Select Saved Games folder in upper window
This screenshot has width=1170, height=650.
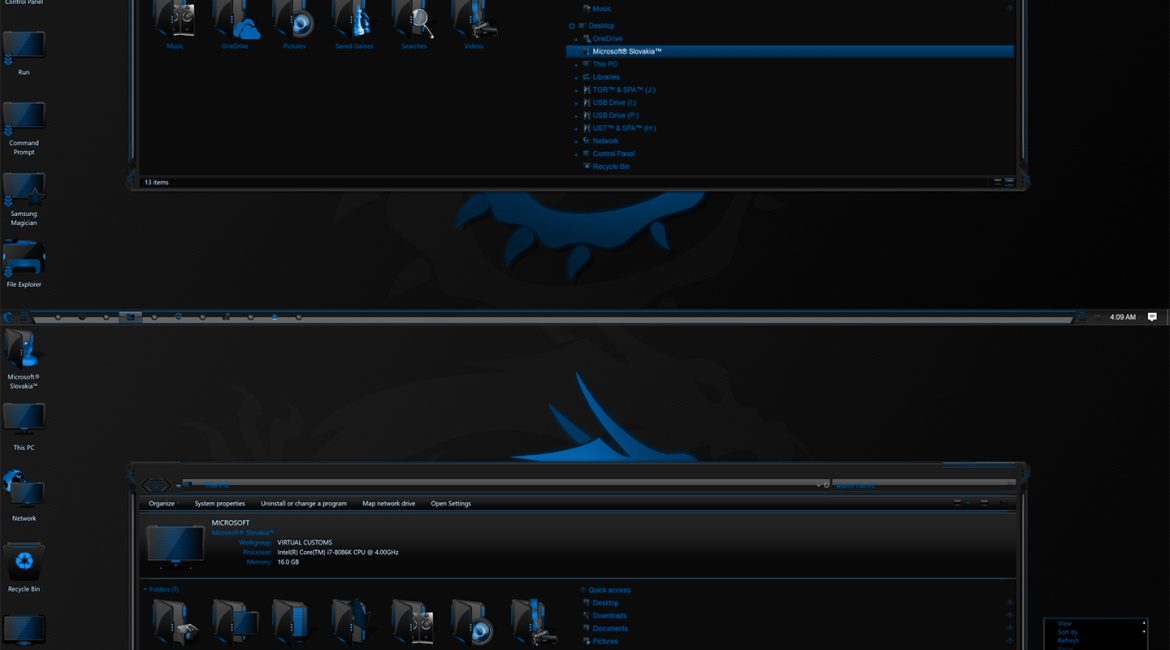click(x=354, y=25)
